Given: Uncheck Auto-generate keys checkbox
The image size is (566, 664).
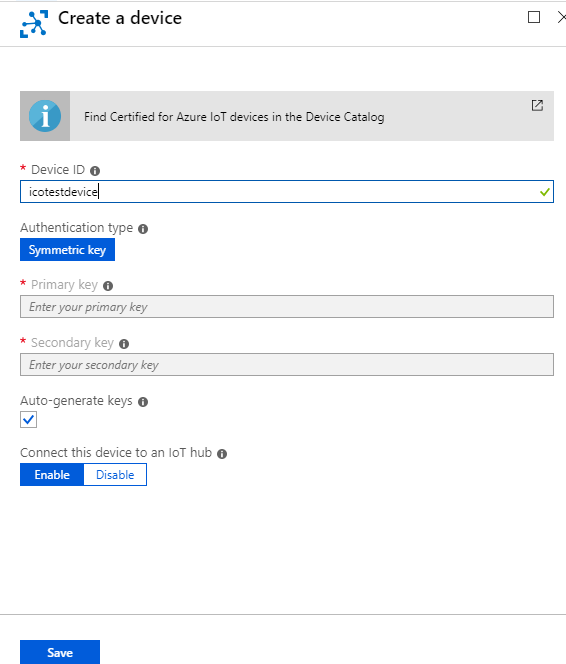Looking at the screenshot, I should coord(28,420).
